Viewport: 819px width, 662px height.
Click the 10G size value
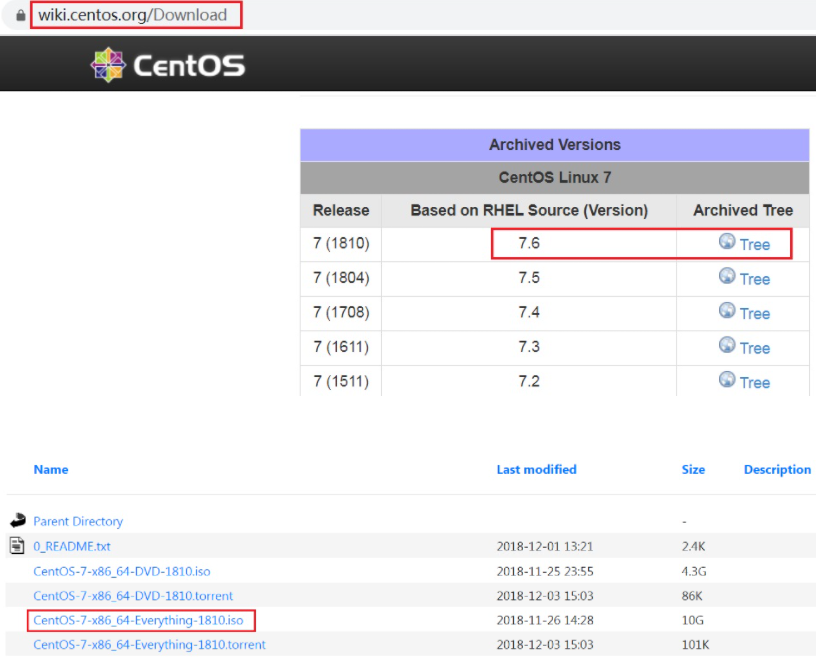[x=693, y=620]
